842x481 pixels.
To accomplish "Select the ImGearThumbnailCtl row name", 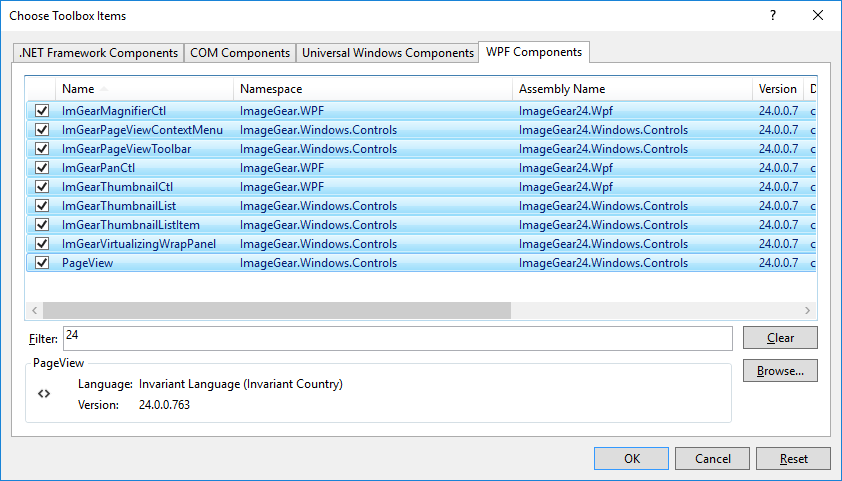I will tap(118, 187).
